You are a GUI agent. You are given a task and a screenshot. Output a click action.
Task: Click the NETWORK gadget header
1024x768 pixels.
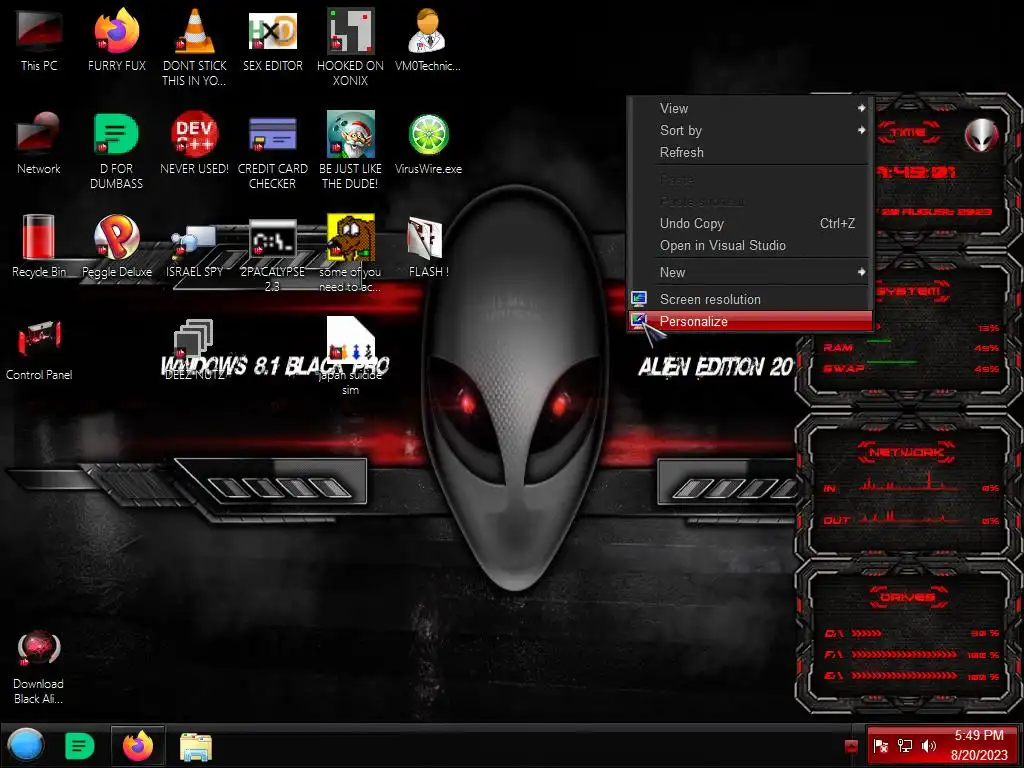[906, 452]
